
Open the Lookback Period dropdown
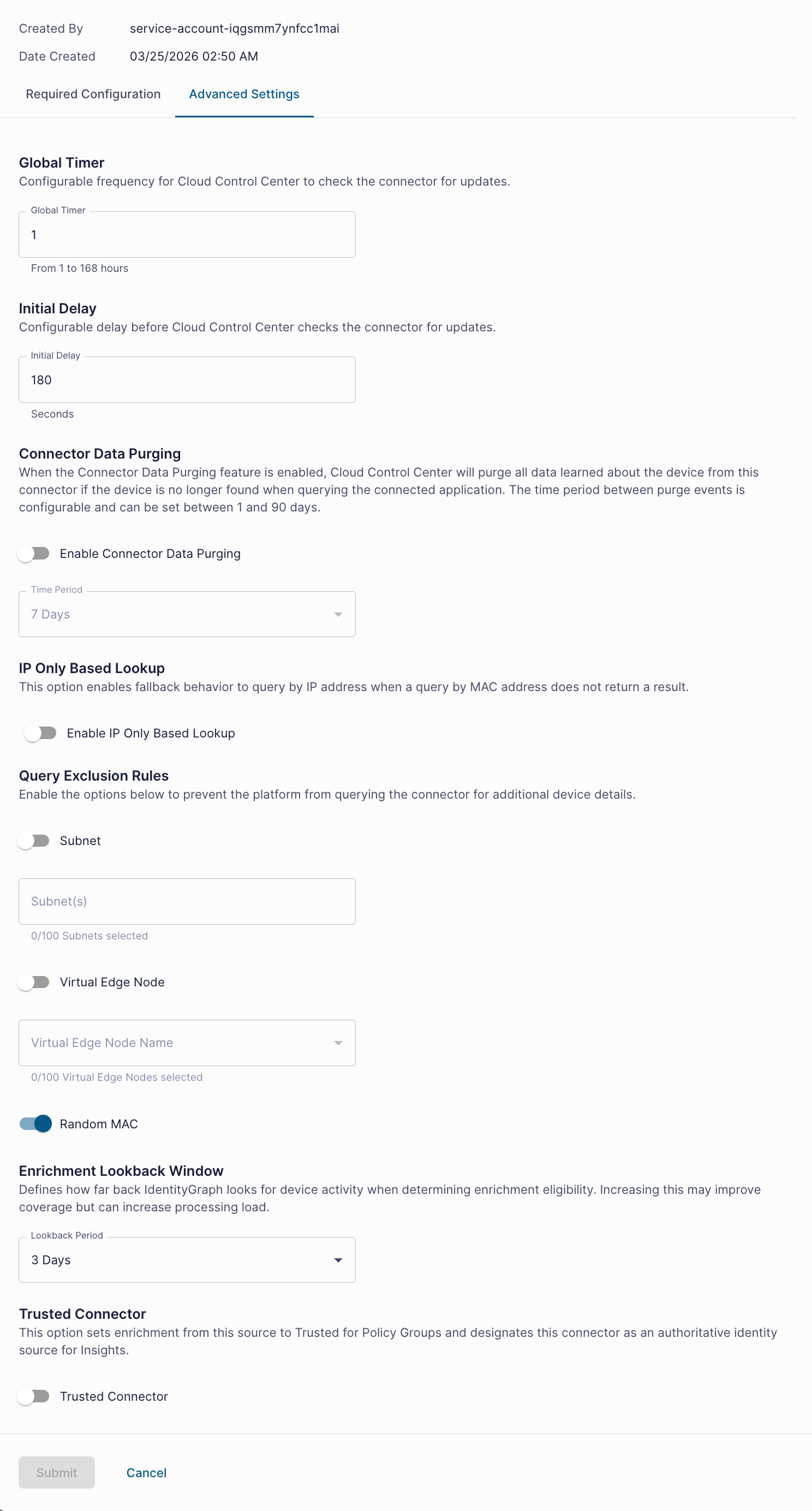click(x=187, y=1260)
